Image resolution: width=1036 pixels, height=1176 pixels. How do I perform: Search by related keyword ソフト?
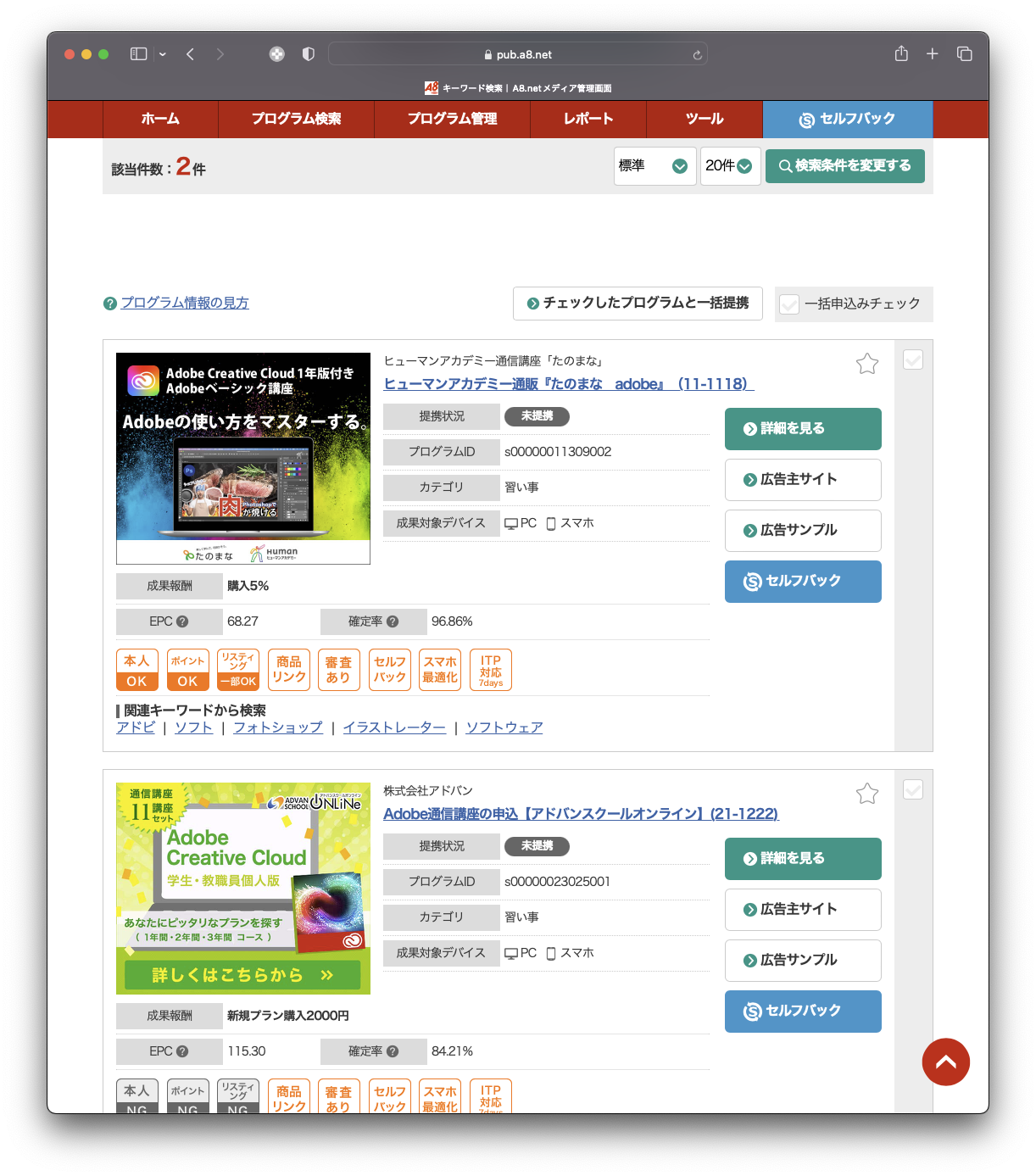(193, 727)
